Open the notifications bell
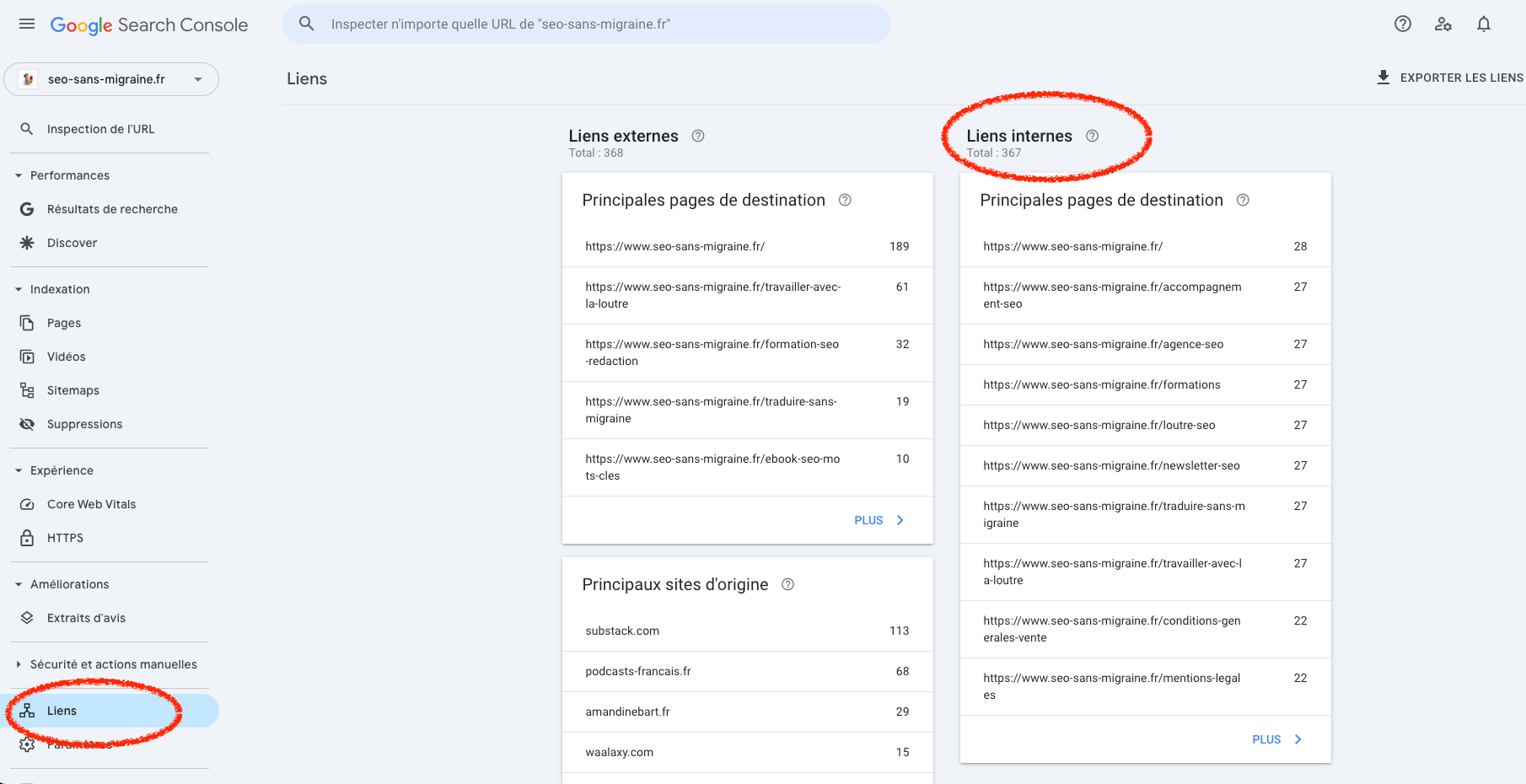The height and width of the screenshot is (784, 1526). click(1484, 24)
